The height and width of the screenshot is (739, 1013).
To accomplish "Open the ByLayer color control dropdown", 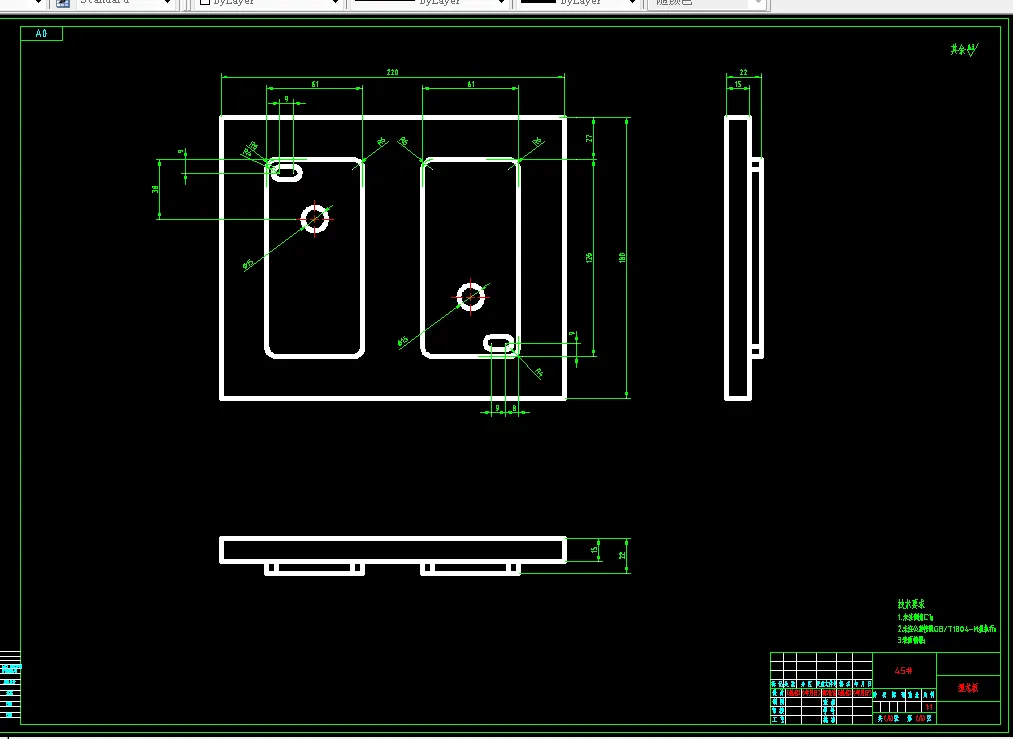I will coord(269,3).
